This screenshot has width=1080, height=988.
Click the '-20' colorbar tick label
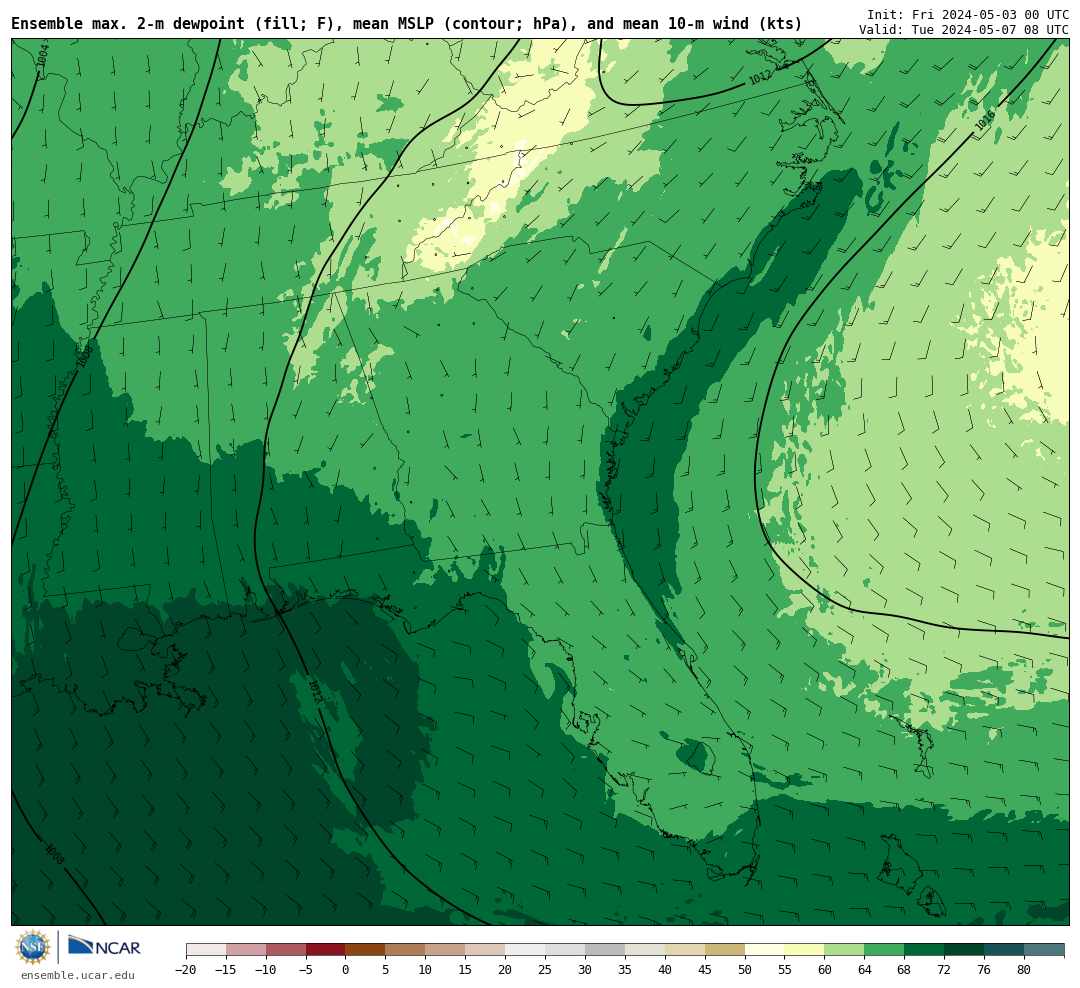click(186, 970)
